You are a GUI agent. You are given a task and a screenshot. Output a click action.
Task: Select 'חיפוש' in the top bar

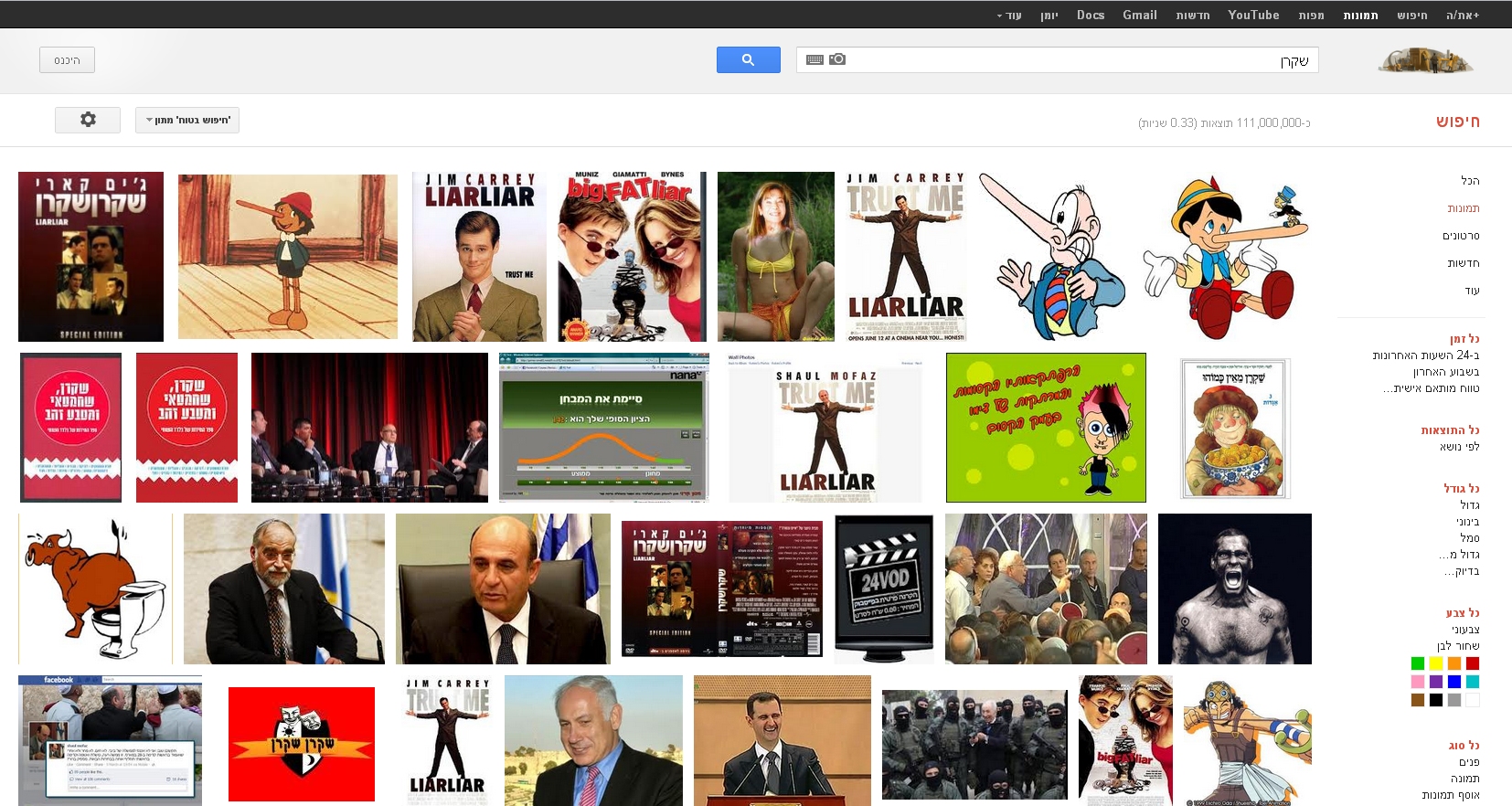(x=1412, y=15)
